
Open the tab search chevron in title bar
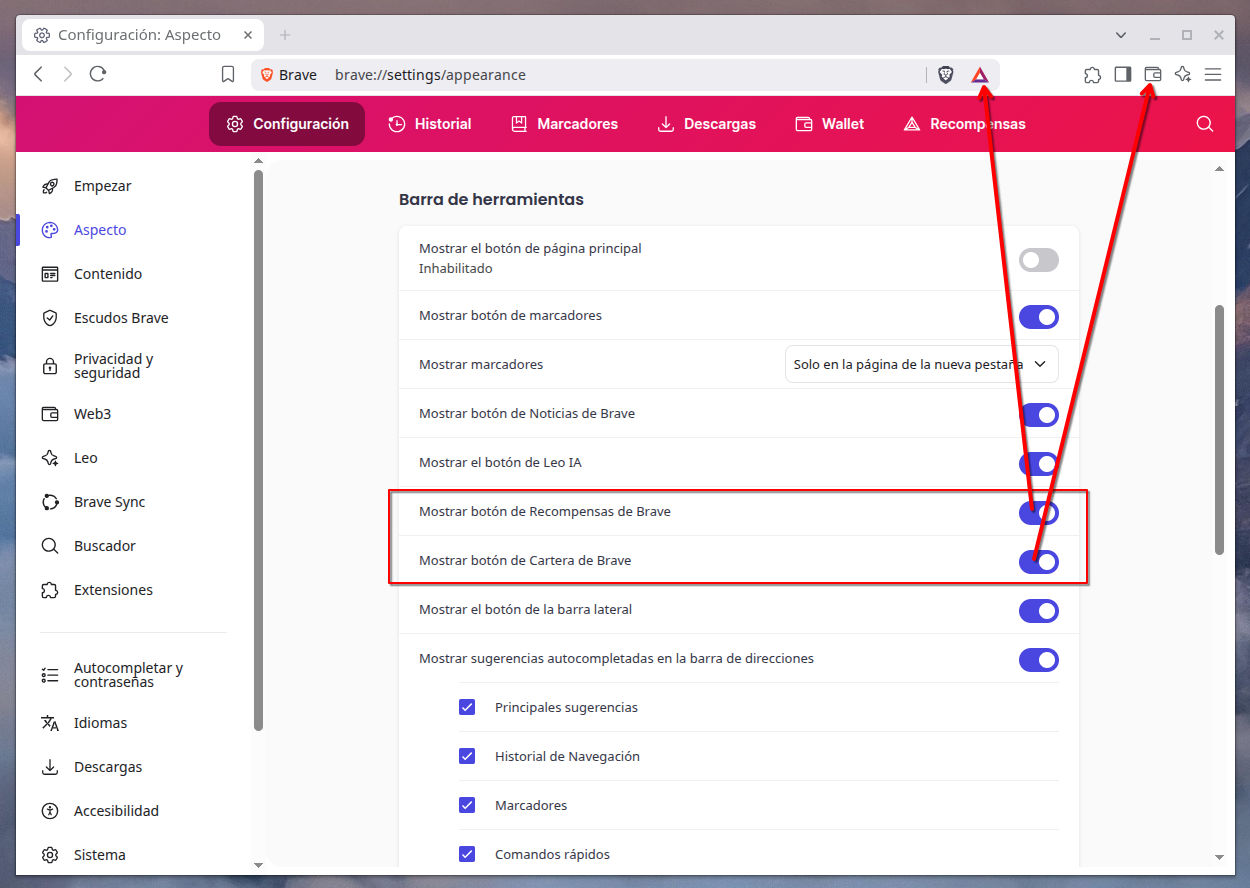point(1121,35)
